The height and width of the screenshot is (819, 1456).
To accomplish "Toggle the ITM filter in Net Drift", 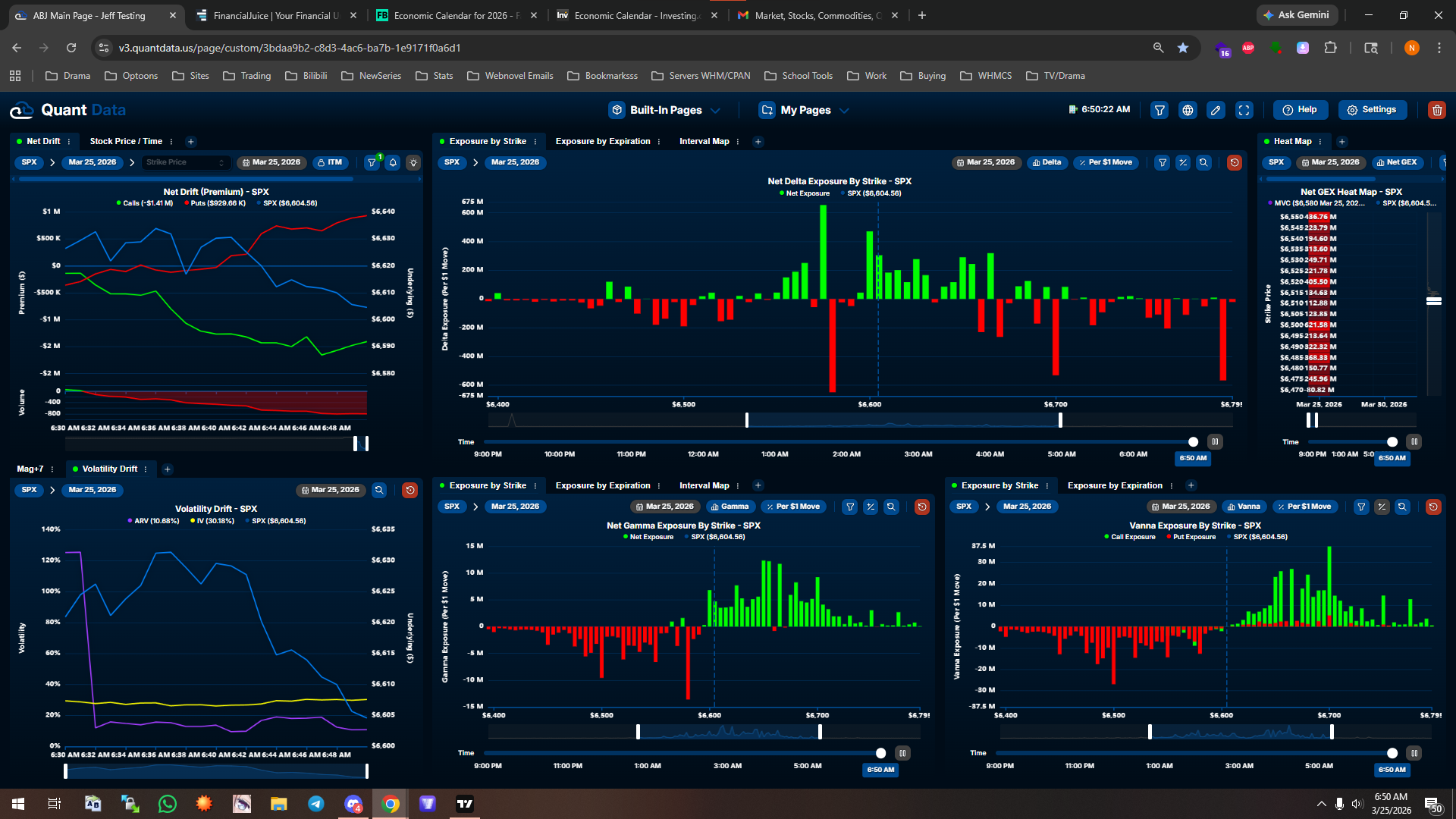I will pos(330,162).
